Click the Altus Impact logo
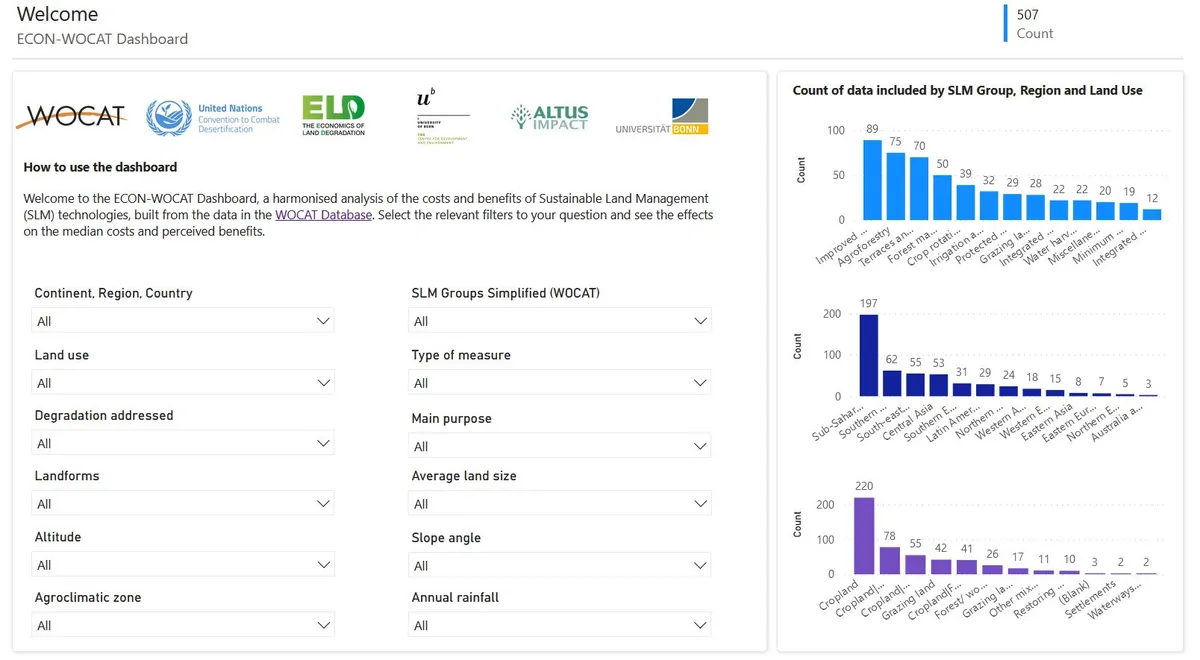The height and width of the screenshot is (660, 1200). (x=548, y=116)
